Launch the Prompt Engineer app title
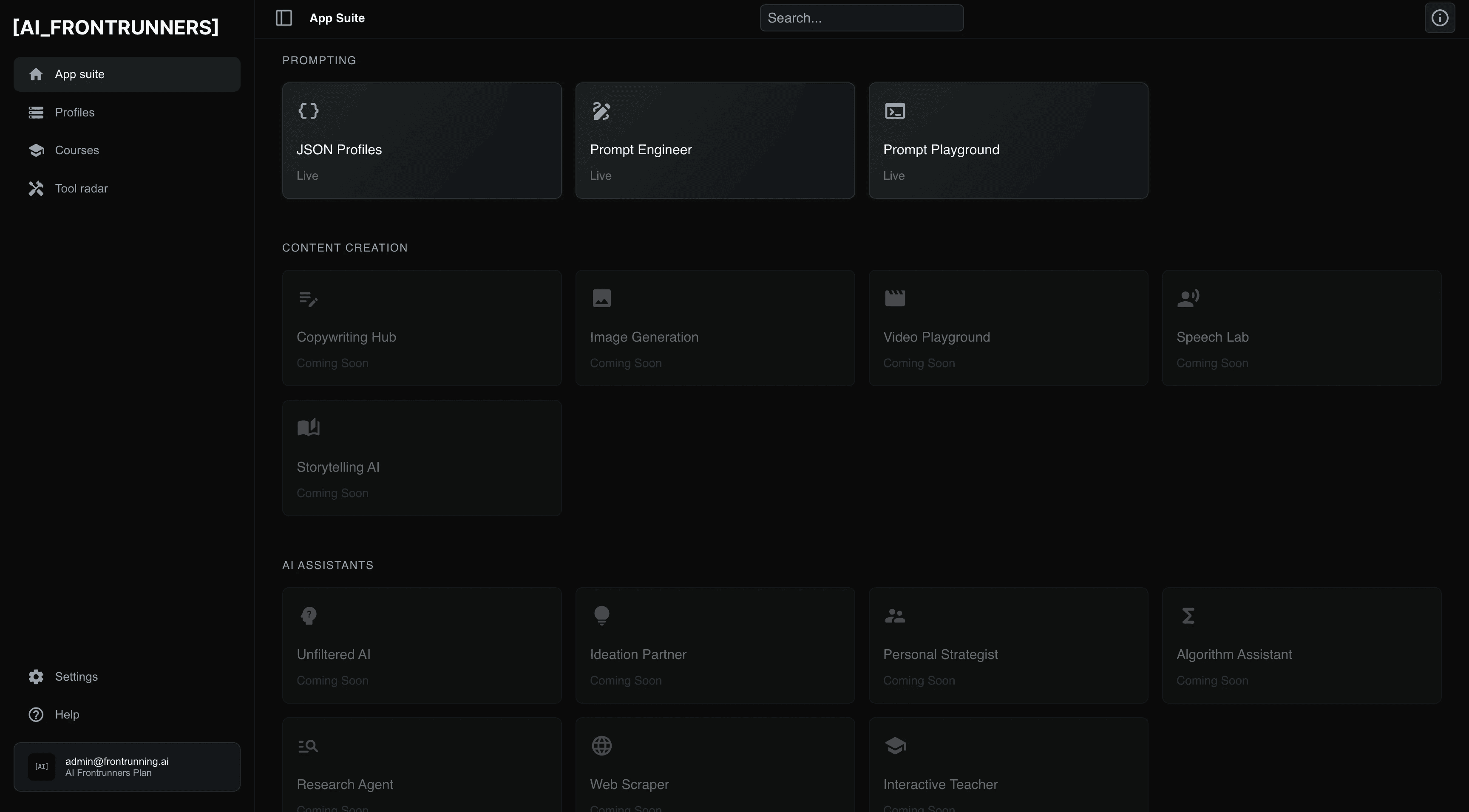 (641, 150)
